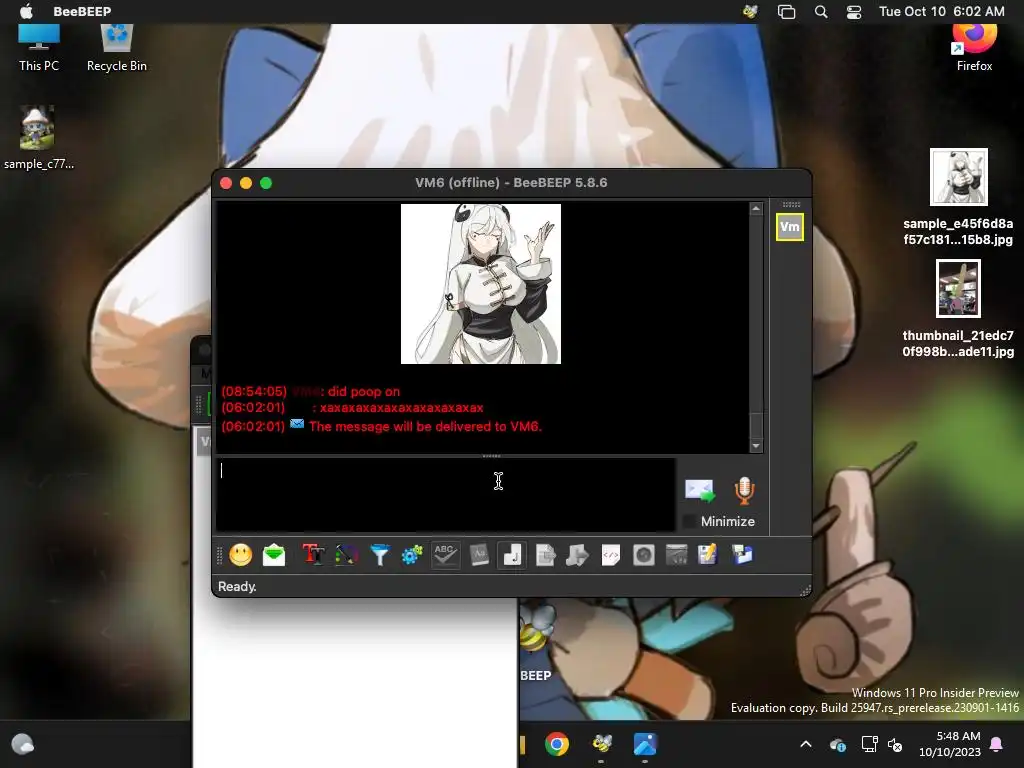The height and width of the screenshot is (768, 1024).
Task: Open Windows notifications bell icon
Action: tap(996, 744)
